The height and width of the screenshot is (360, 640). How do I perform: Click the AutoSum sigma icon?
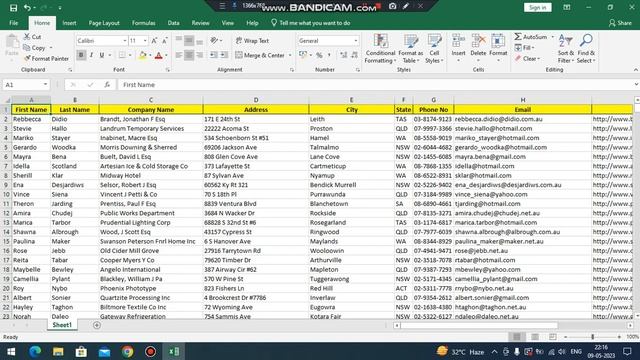[x=518, y=37]
